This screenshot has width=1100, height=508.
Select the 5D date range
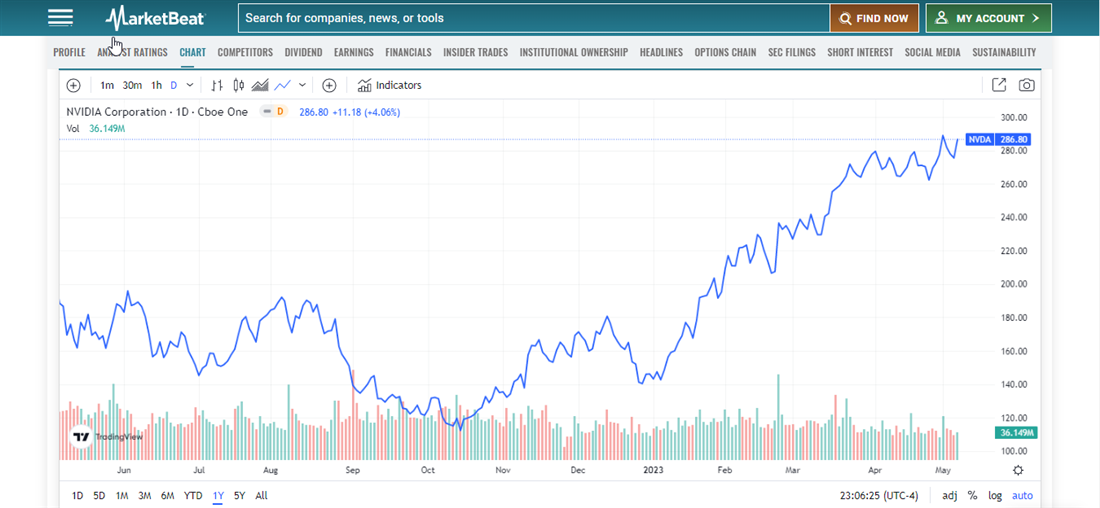(x=100, y=495)
